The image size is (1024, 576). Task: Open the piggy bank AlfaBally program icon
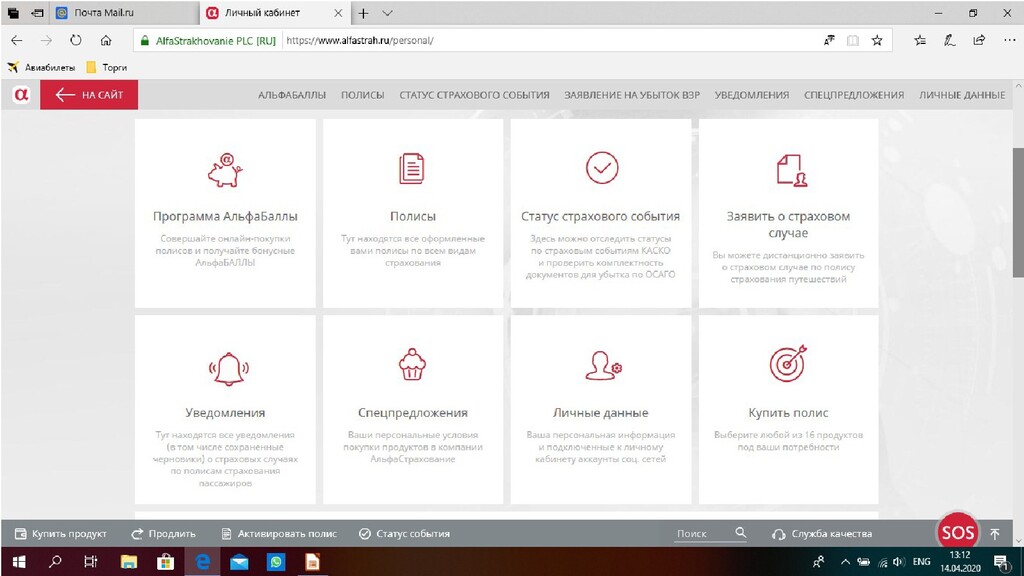click(x=225, y=170)
